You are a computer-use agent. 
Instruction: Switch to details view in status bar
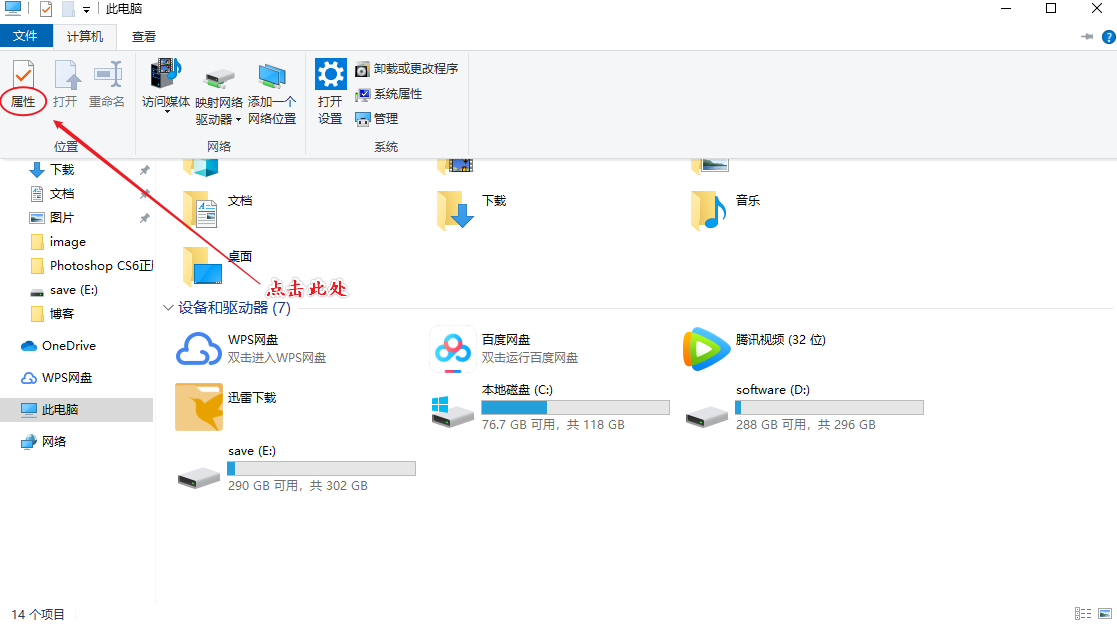click(1083, 613)
